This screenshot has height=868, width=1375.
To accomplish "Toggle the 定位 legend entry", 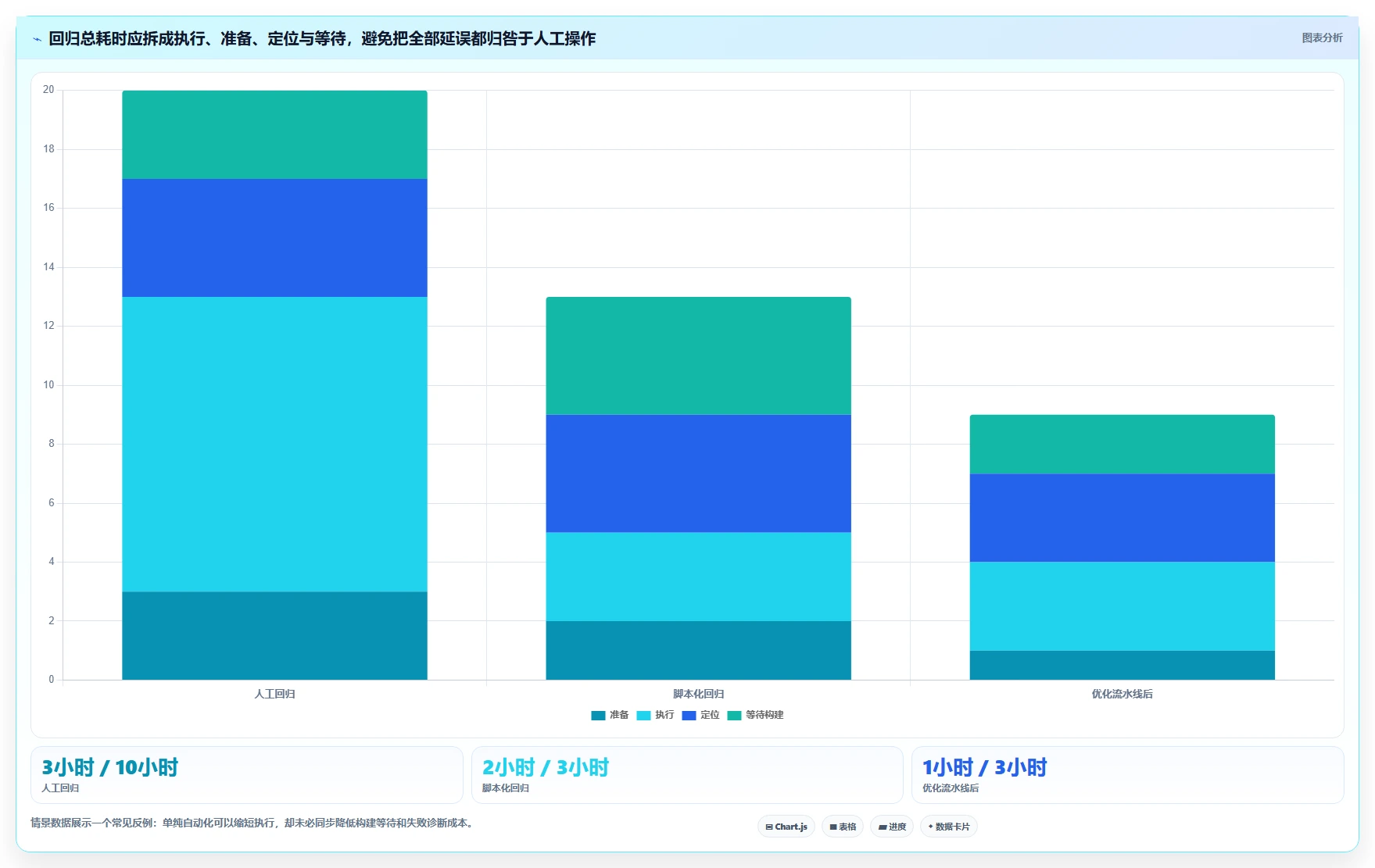I will click(701, 716).
